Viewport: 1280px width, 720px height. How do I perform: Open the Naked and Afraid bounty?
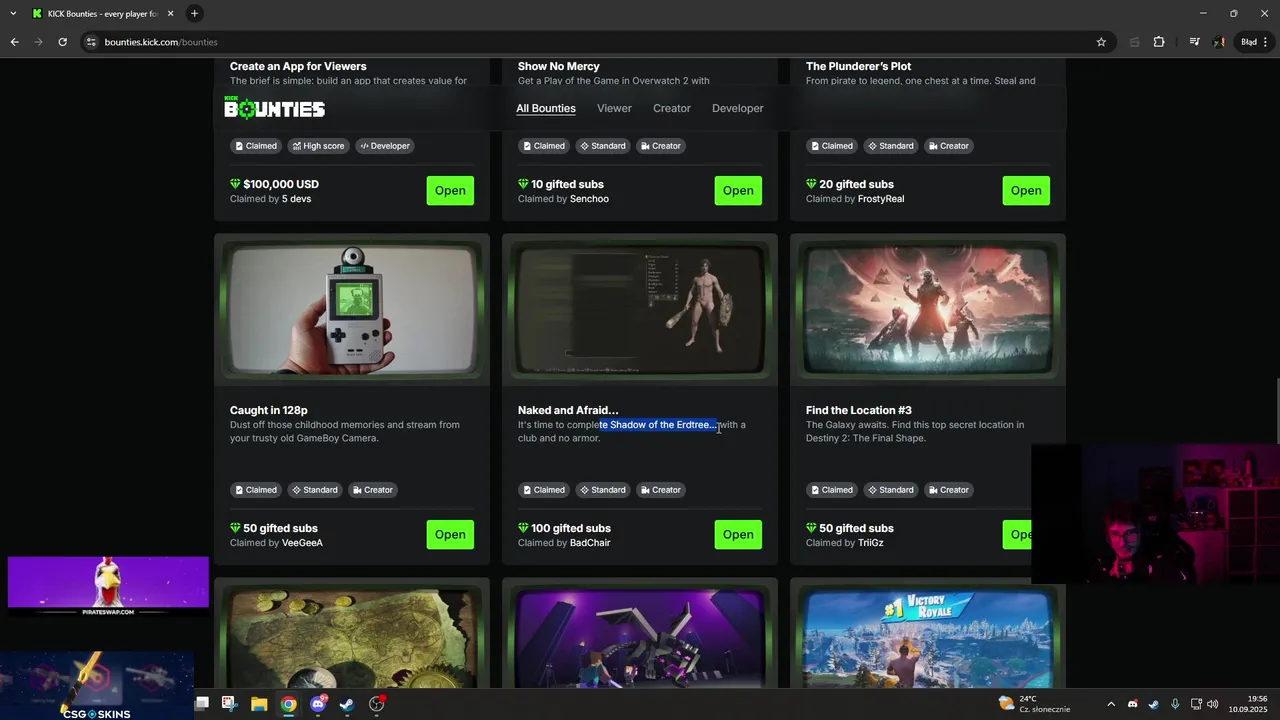738,534
